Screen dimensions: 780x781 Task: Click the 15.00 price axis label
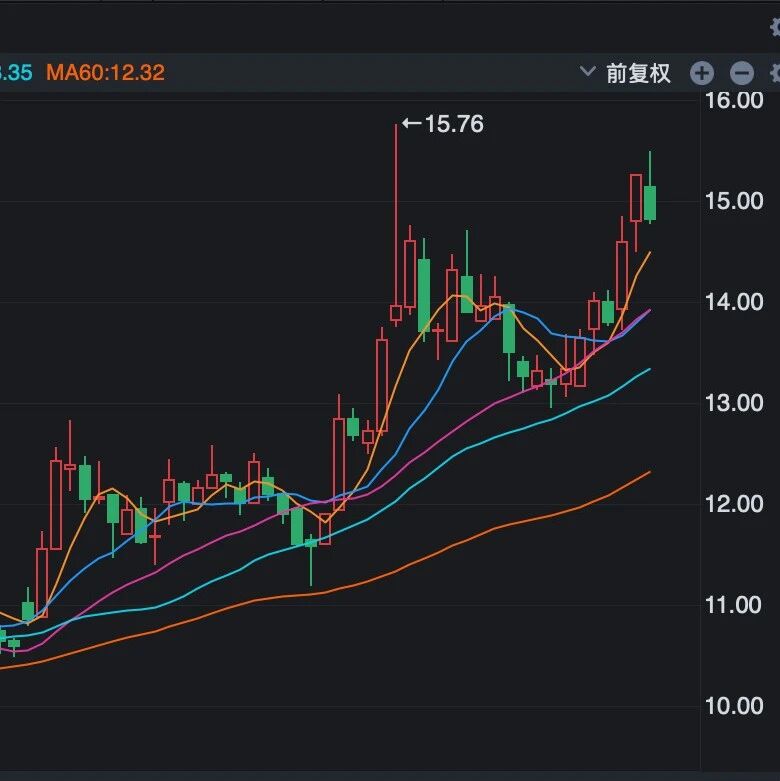[734, 201]
